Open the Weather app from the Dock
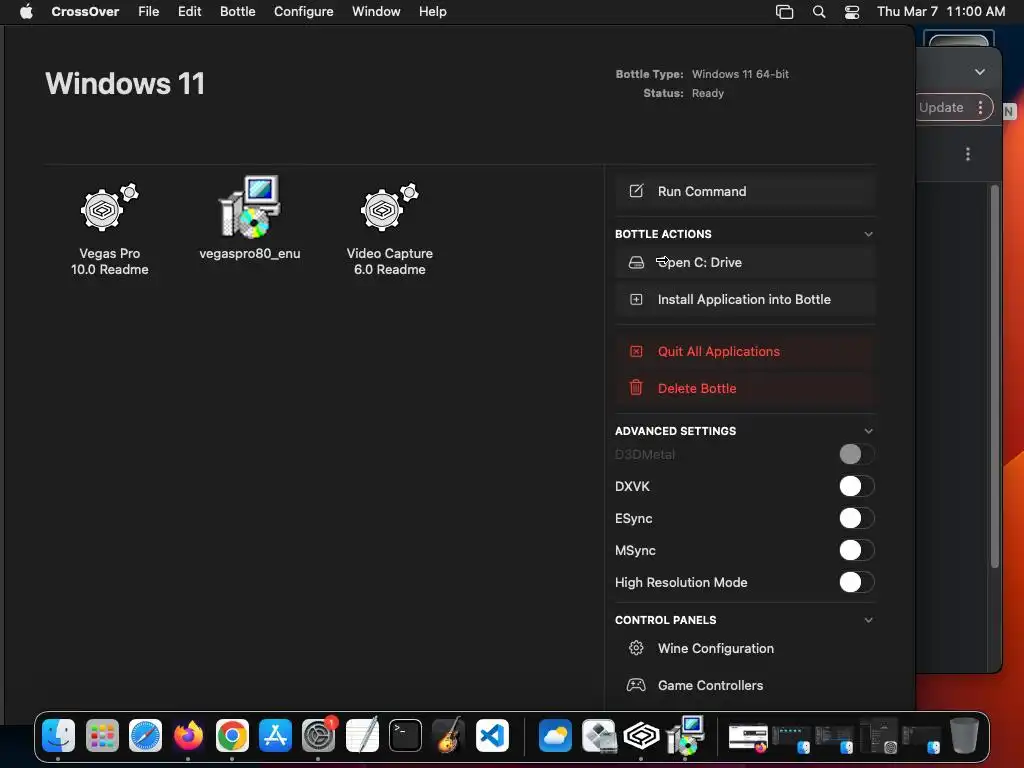 (x=555, y=735)
